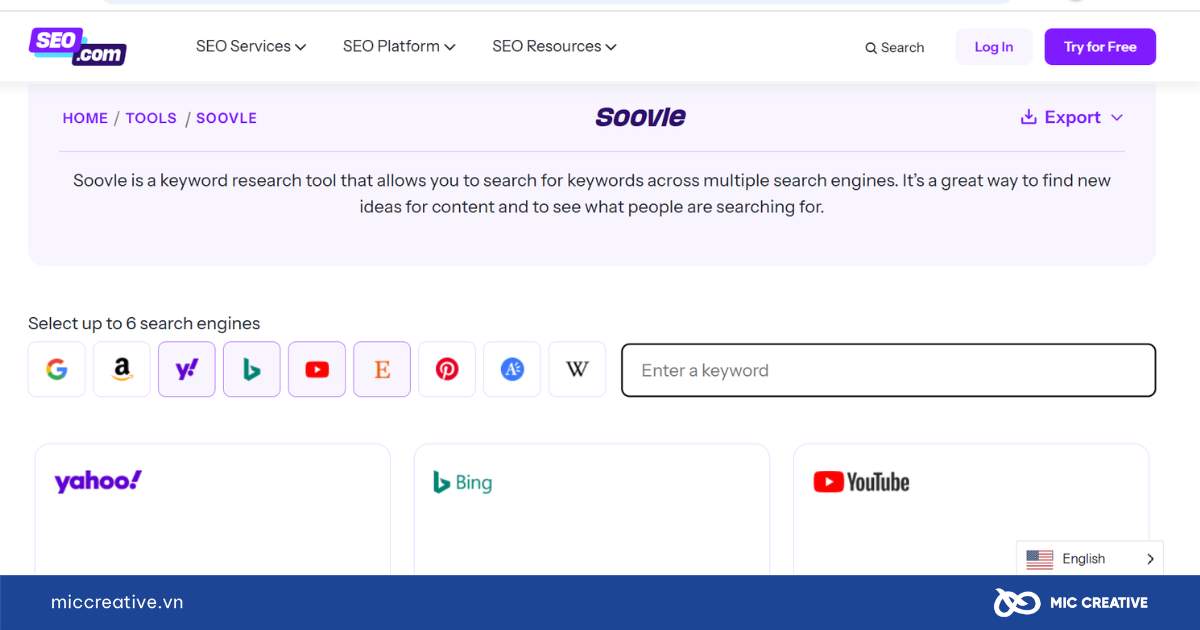This screenshot has height=630, width=1200.
Task: Click the US flag icon
Action: pyautogui.click(x=1040, y=559)
